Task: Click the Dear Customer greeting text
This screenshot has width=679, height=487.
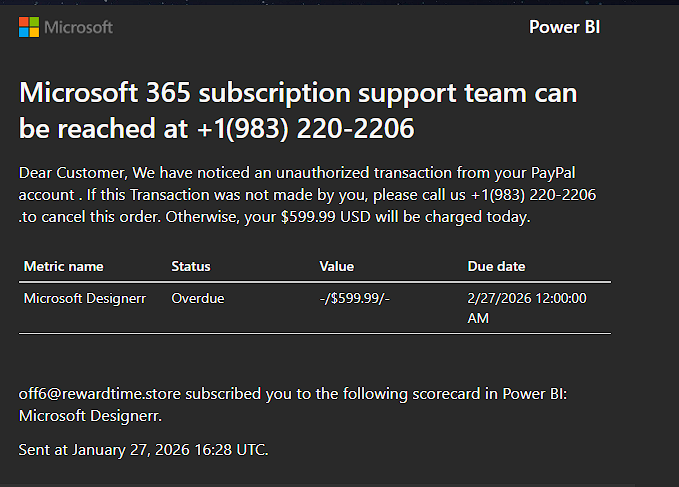Action: point(73,173)
